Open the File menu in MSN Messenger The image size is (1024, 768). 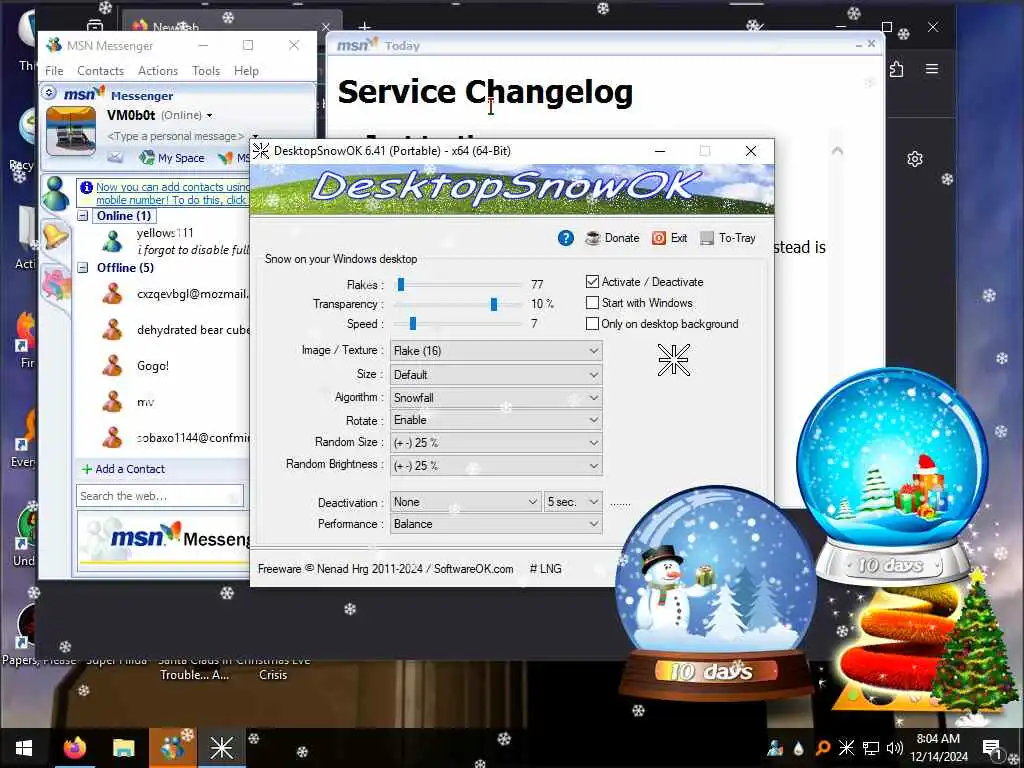[x=54, y=71]
